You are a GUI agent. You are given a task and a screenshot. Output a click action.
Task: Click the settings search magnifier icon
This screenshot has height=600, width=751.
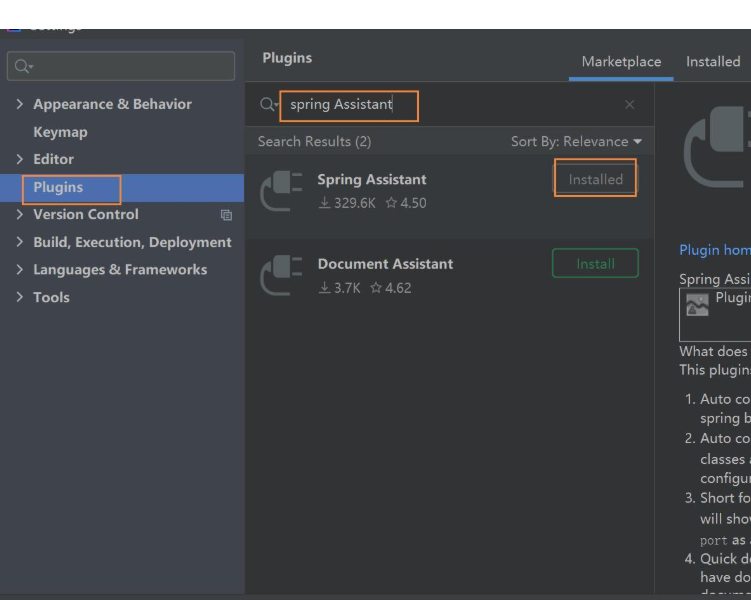(x=23, y=66)
